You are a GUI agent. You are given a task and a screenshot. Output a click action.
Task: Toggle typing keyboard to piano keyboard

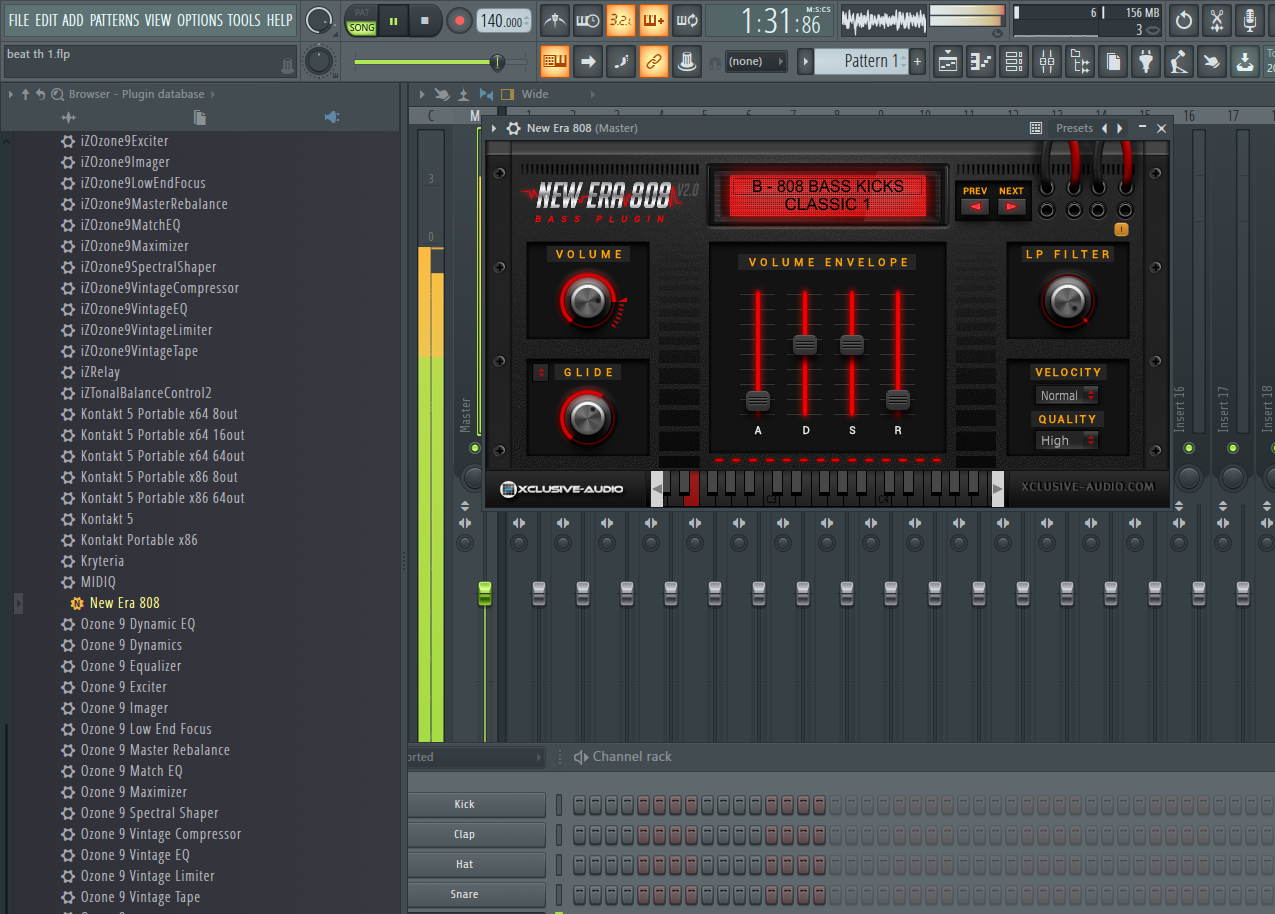click(x=555, y=62)
